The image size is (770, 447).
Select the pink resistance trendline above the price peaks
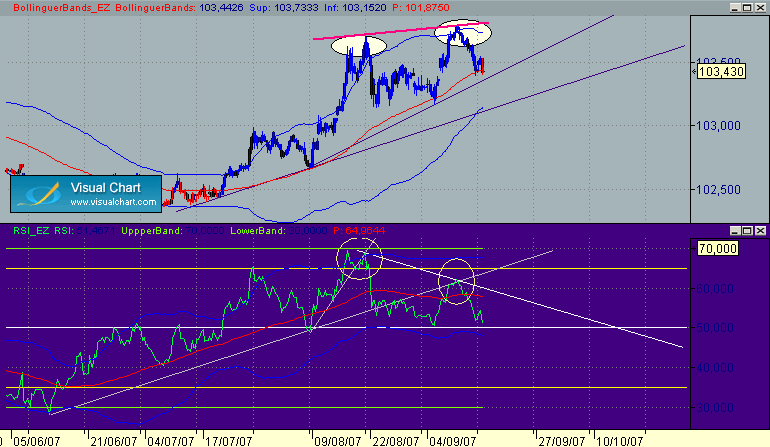[x=401, y=30]
